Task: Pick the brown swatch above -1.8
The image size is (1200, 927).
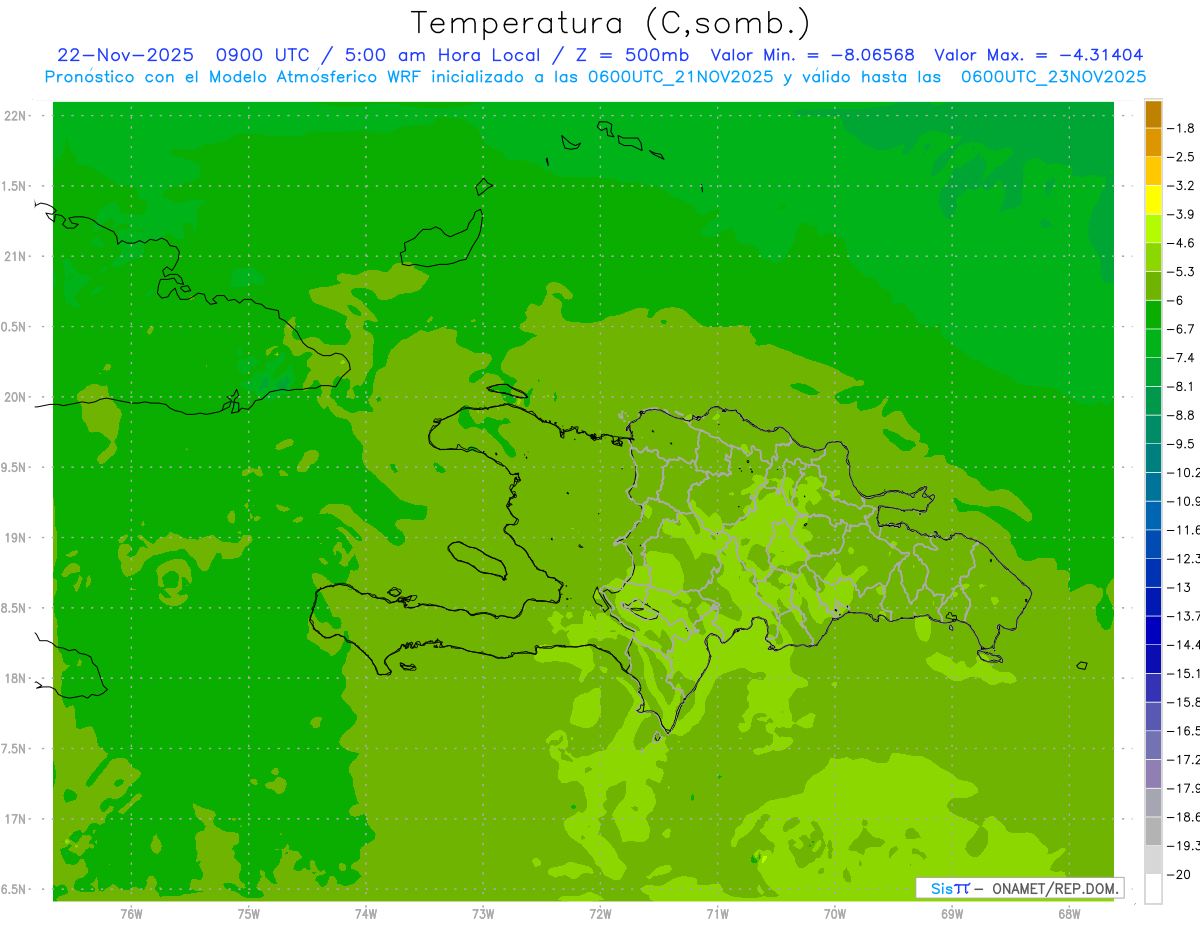Action: tap(1153, 114)
